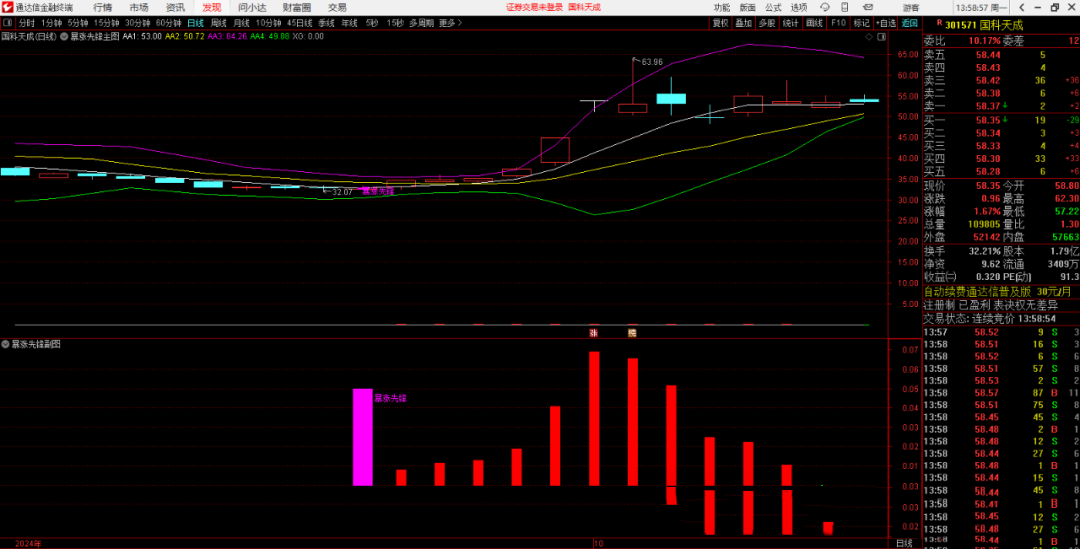1080x549 pixels.
Task: Open the 功能 menu
Action: (721, 7)
